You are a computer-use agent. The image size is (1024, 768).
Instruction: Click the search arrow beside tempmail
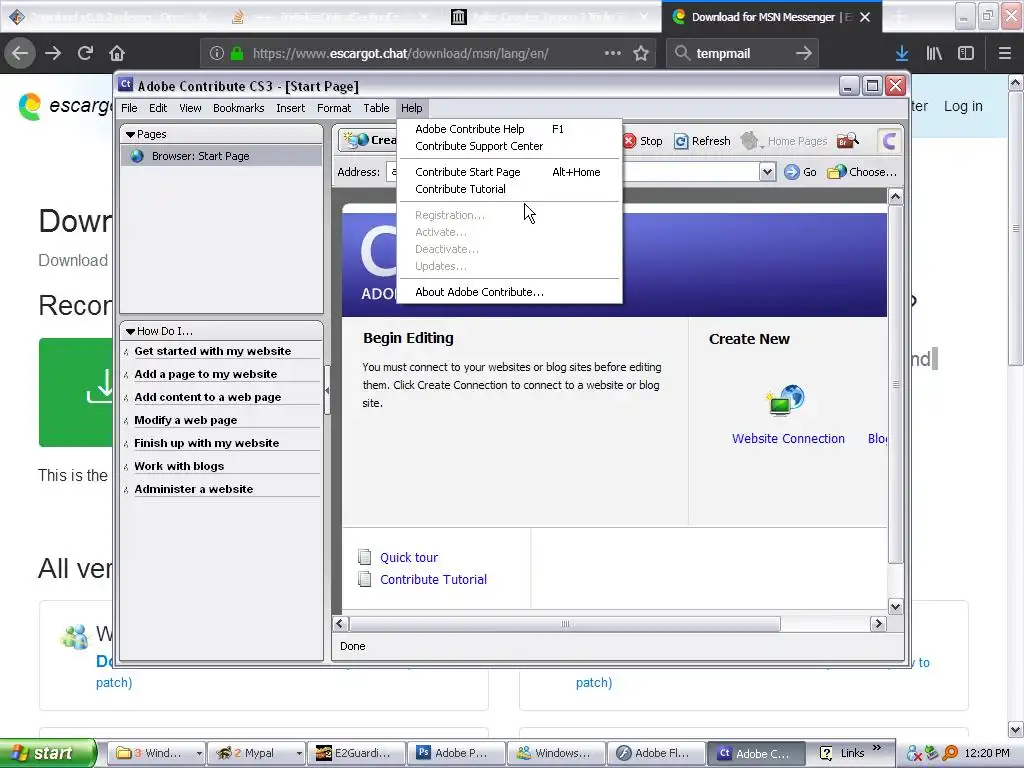point(804,53)
